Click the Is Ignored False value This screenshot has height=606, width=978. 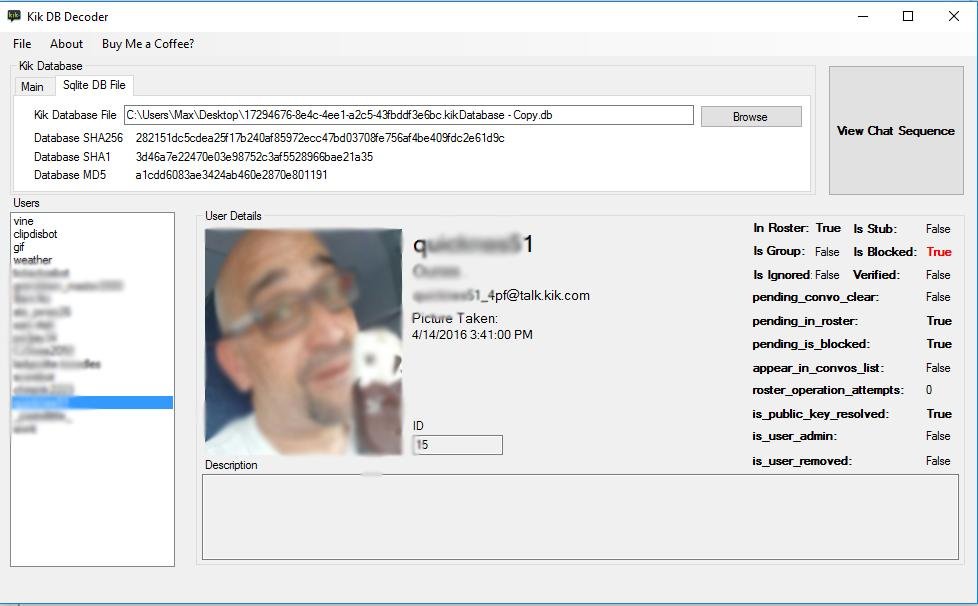point(827,275)
